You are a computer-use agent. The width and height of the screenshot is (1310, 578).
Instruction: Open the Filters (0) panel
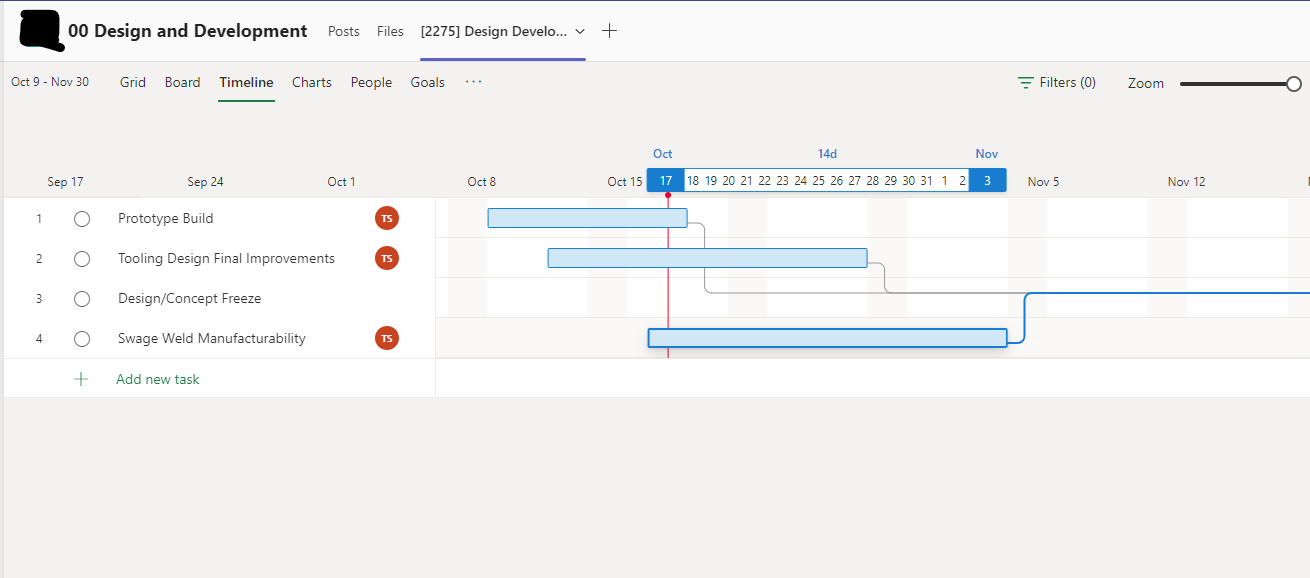coord(1057,83)
